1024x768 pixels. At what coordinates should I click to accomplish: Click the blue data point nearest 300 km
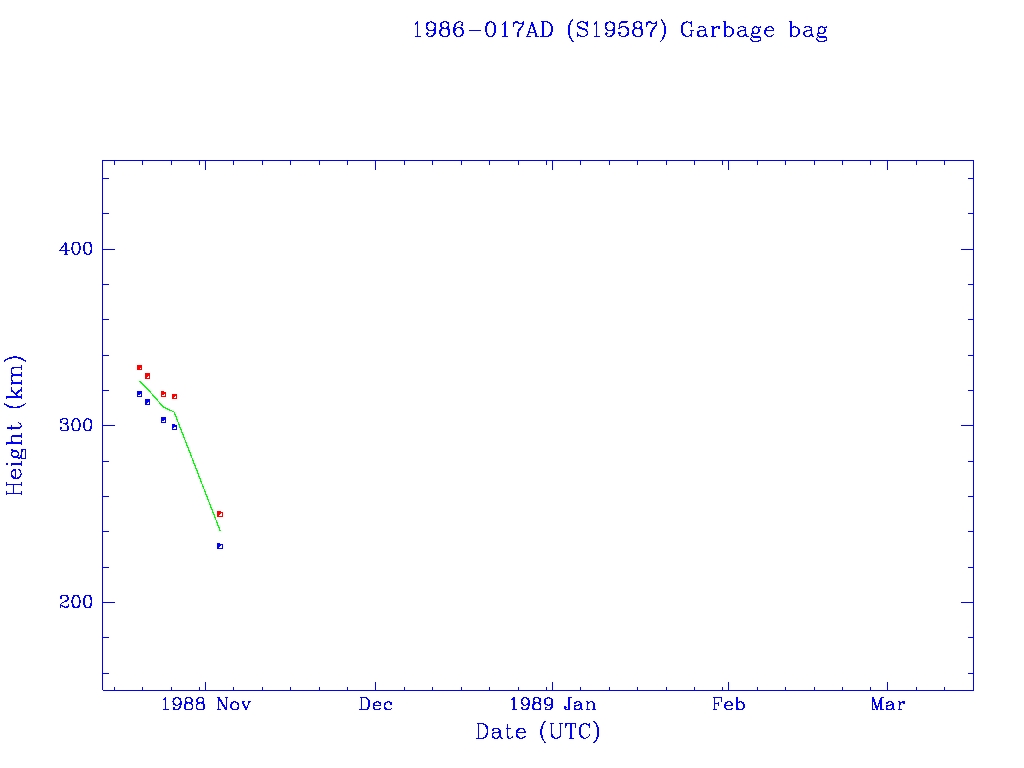[174, 427]
